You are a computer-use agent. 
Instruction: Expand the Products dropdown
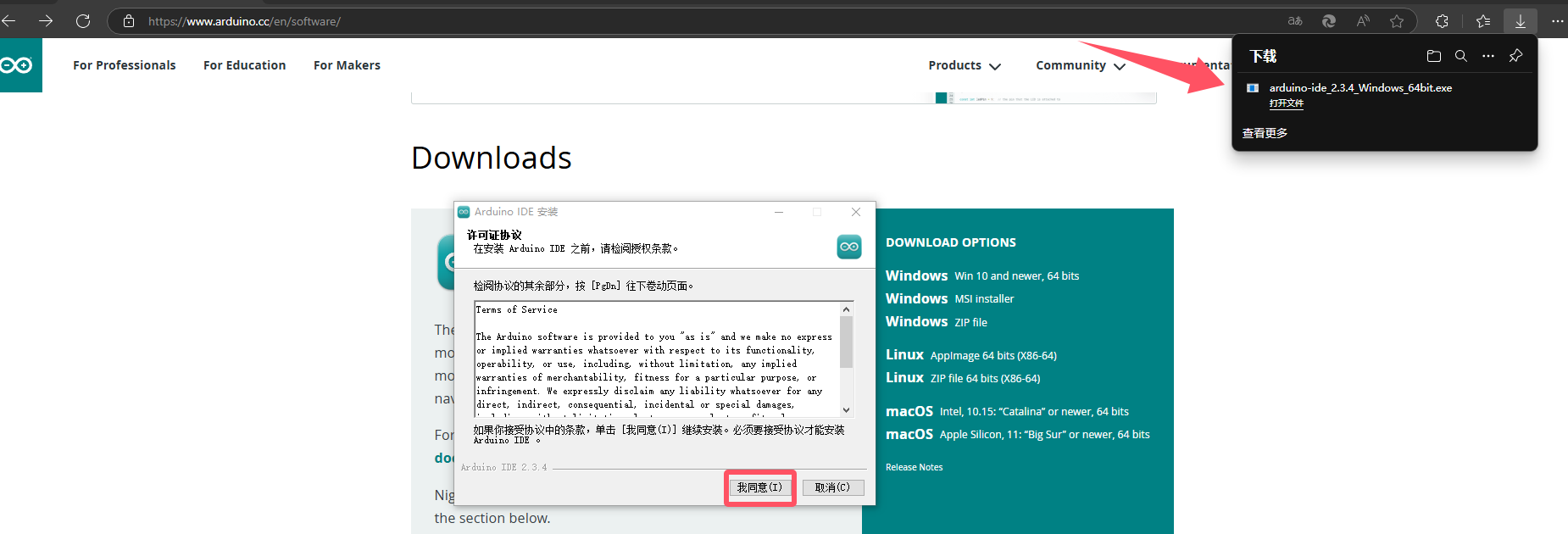point(965,65)
